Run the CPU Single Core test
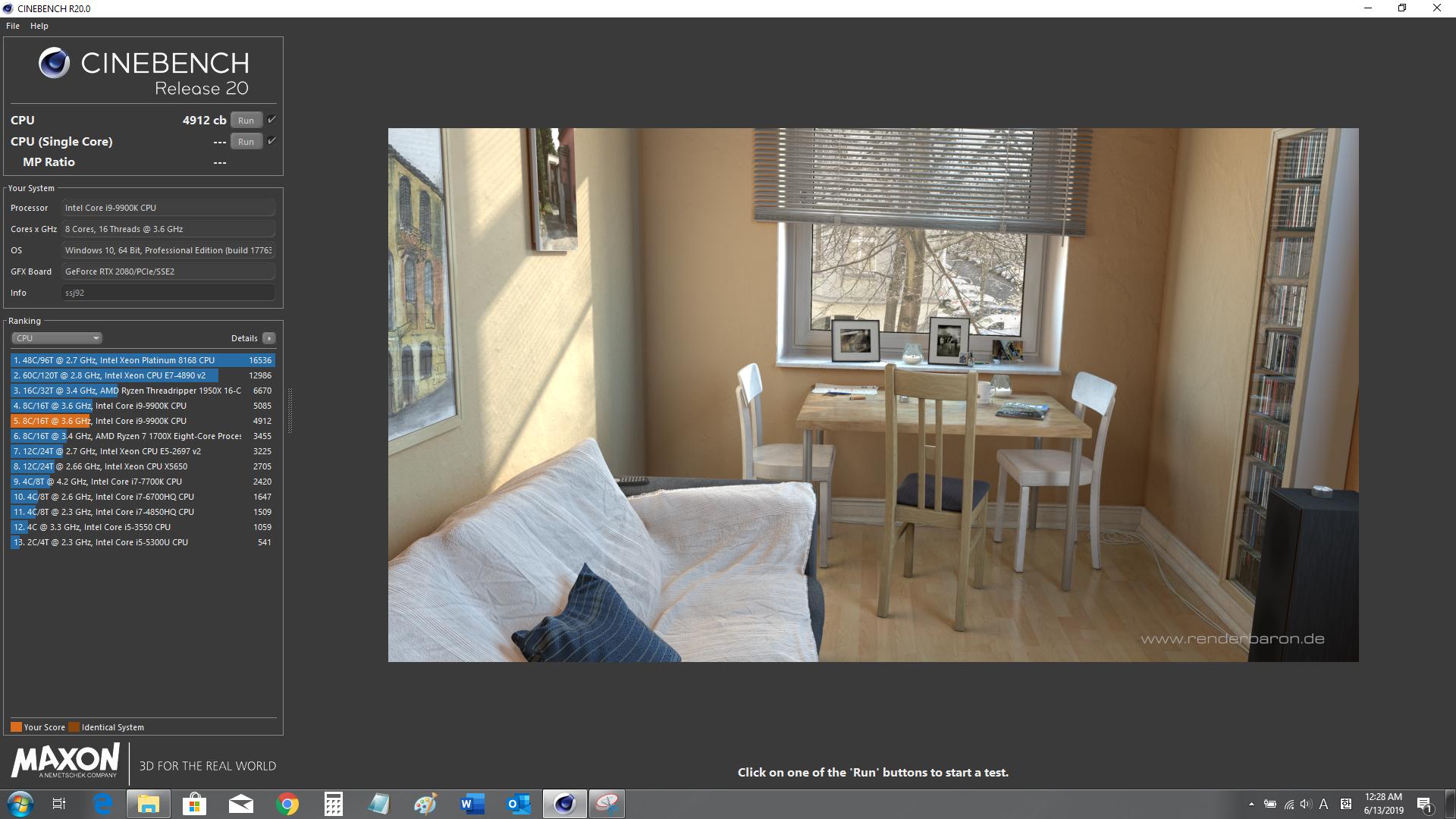1456x819 pixels. tap(246, 141)
